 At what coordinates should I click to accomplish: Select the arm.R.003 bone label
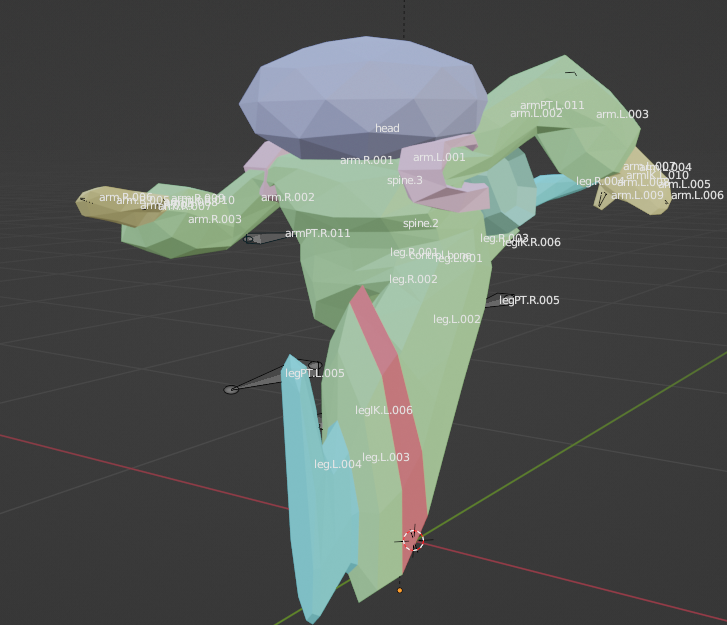[x=215, y=219]
